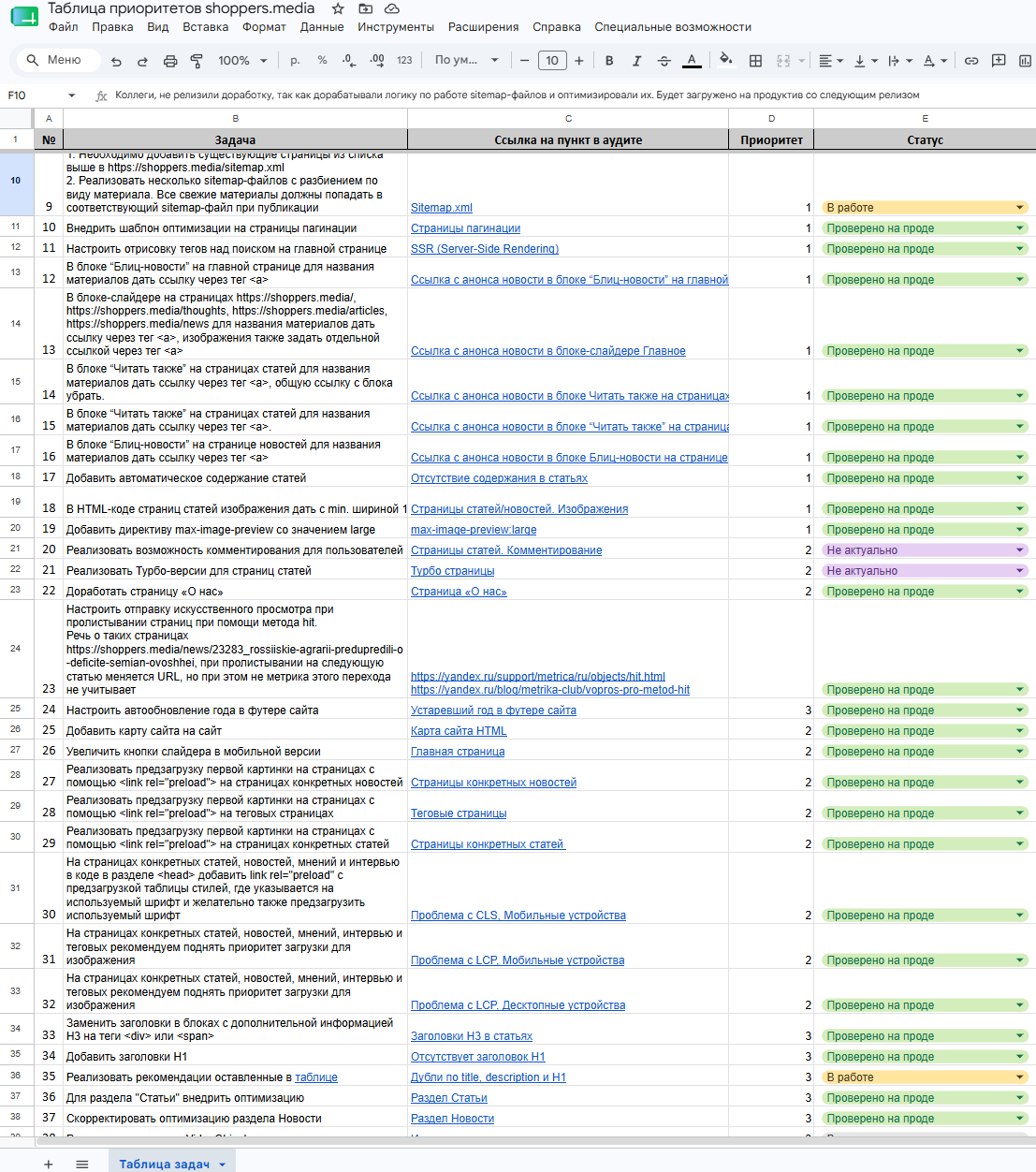Open the Расширения menu
Screen dimensions: 1036x1172
[x=483, y=27]
